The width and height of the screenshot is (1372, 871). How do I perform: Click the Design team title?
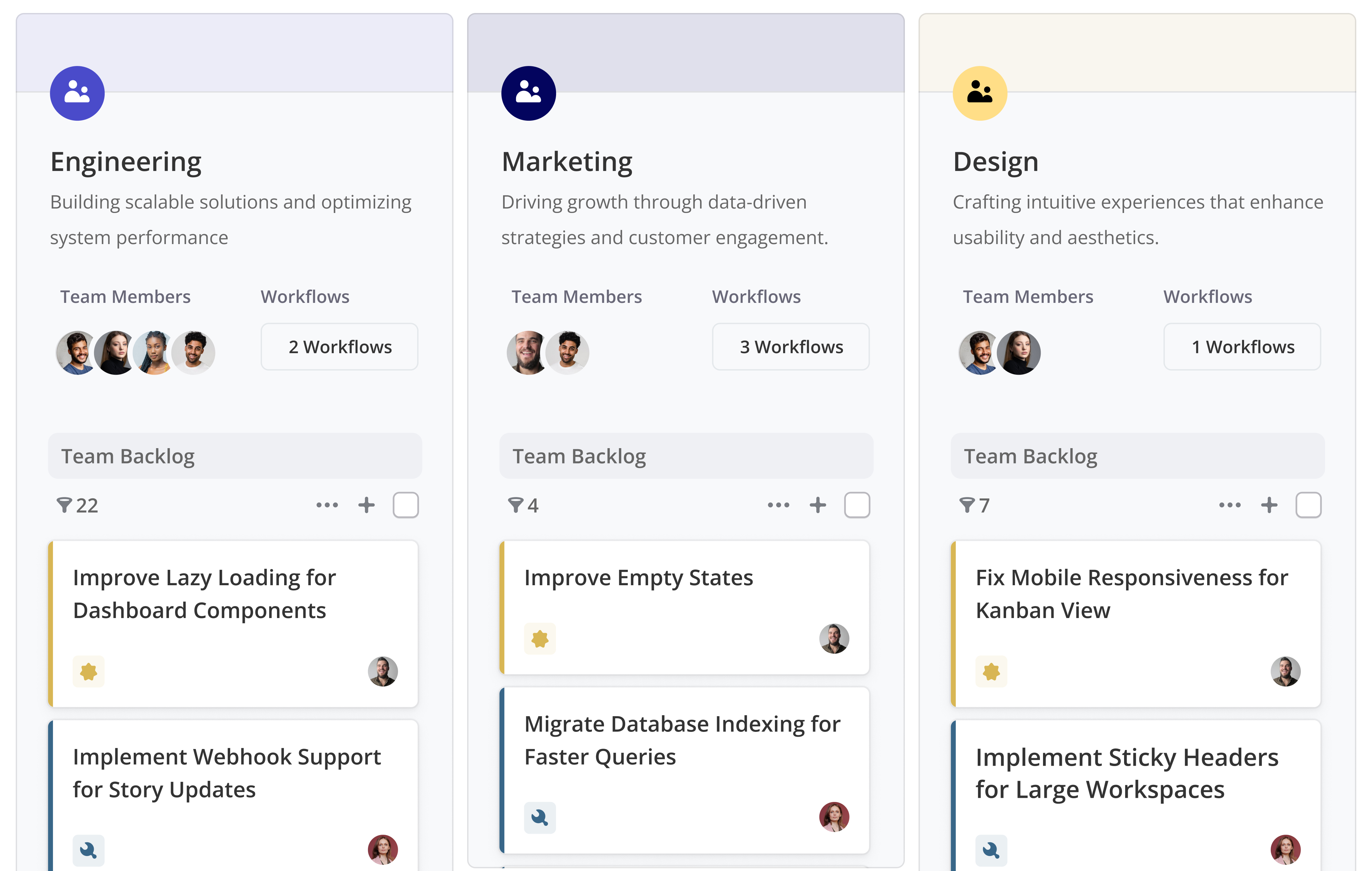pyautogui.click(x=995, y=162)
